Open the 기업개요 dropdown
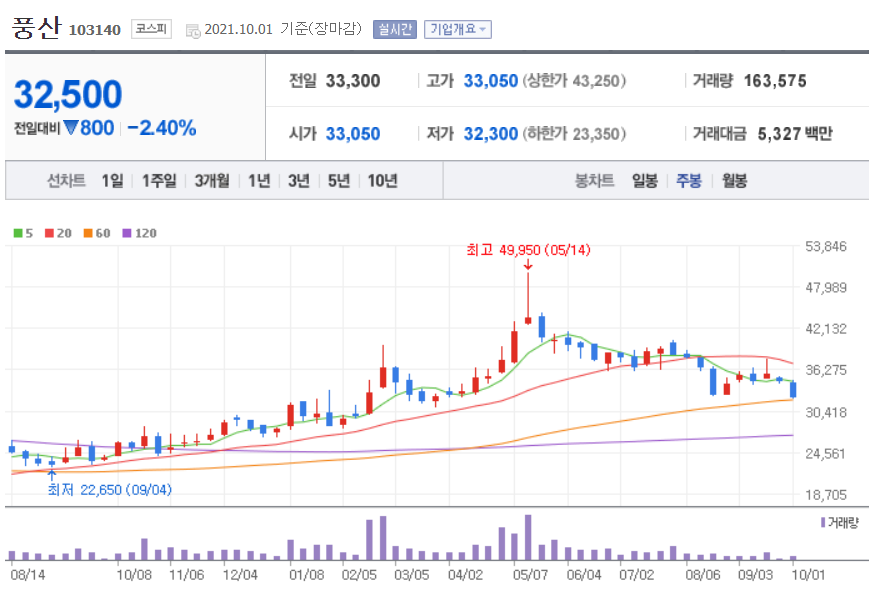The width and height of the screenshot is (869, 596). (x=458, y=29)
